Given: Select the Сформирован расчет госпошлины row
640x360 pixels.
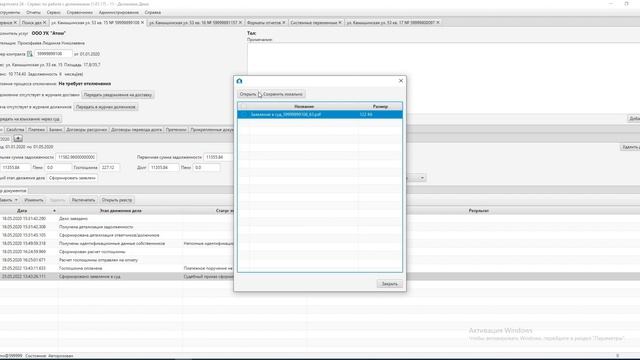Looking at the screenshot, I should [116, 252].
